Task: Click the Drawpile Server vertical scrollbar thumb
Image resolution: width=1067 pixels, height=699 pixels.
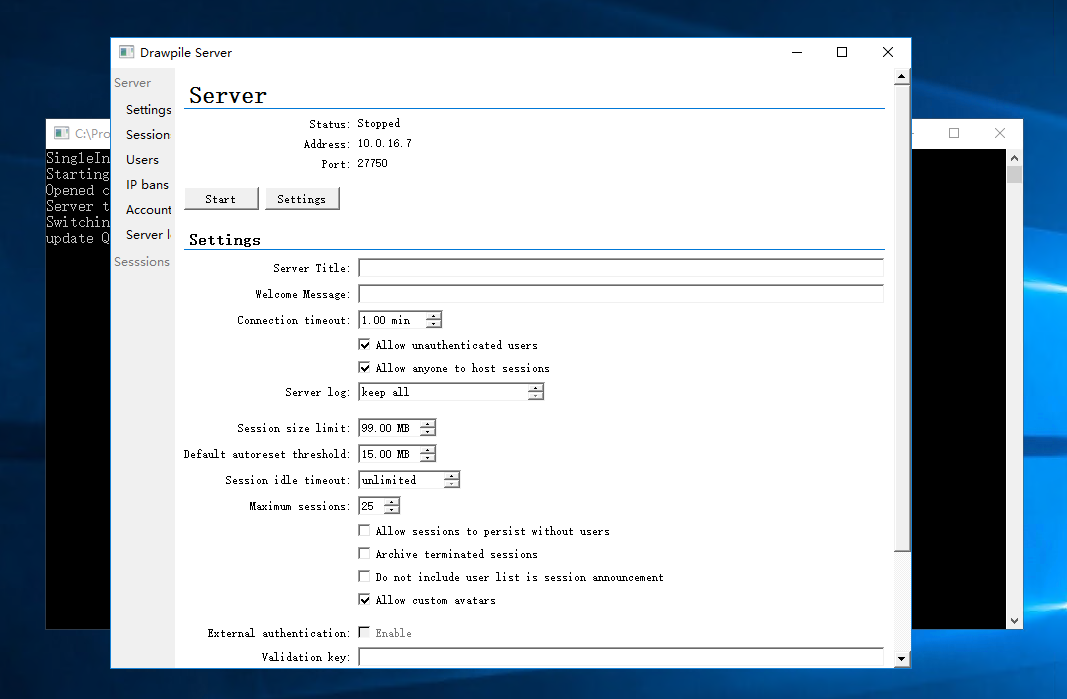Action: click(x=902, y=318)
